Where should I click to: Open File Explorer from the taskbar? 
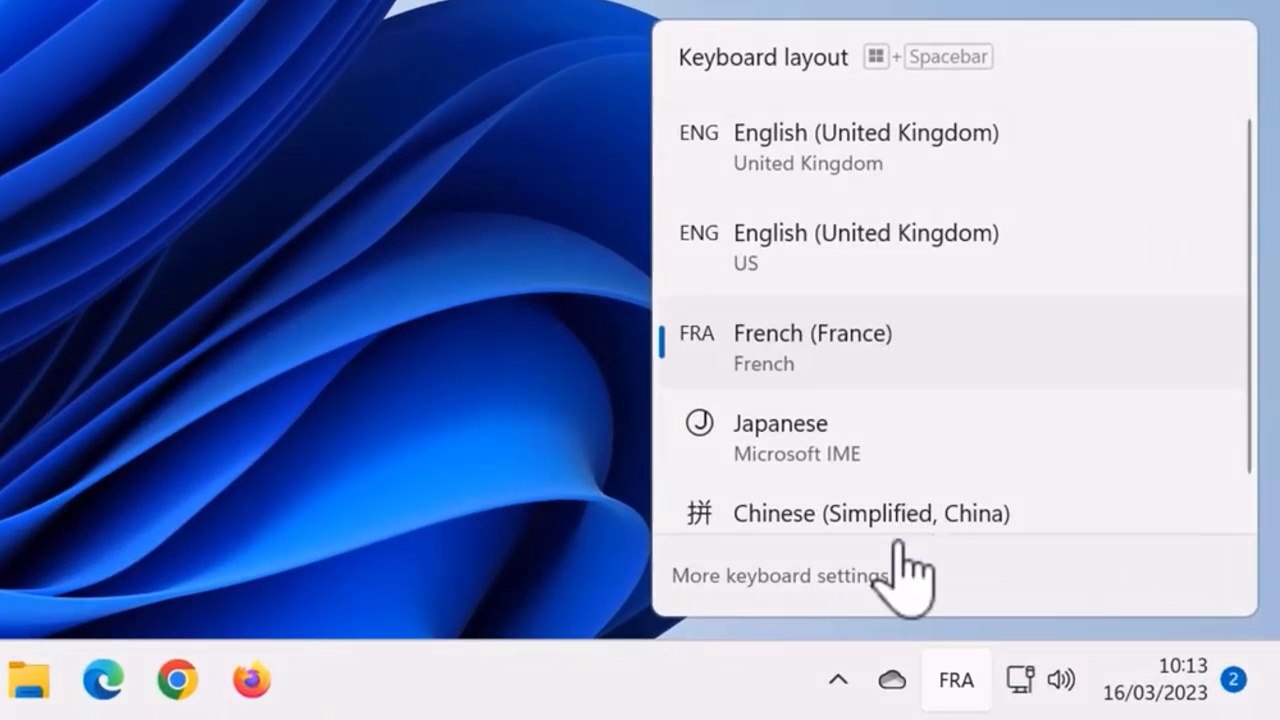[x=29, y=680]
